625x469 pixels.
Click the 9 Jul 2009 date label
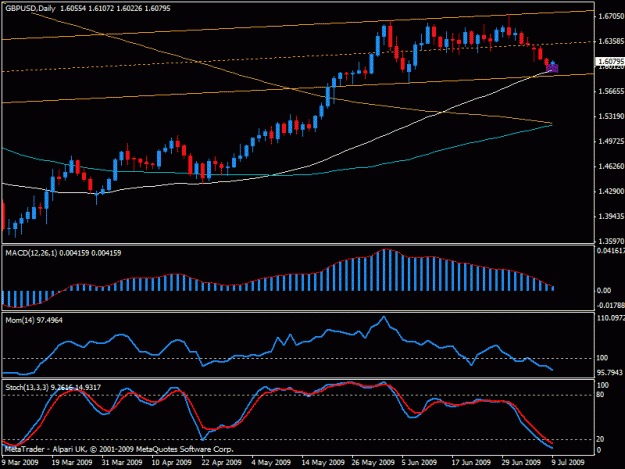pyautogui.click(x=568, y=462)
